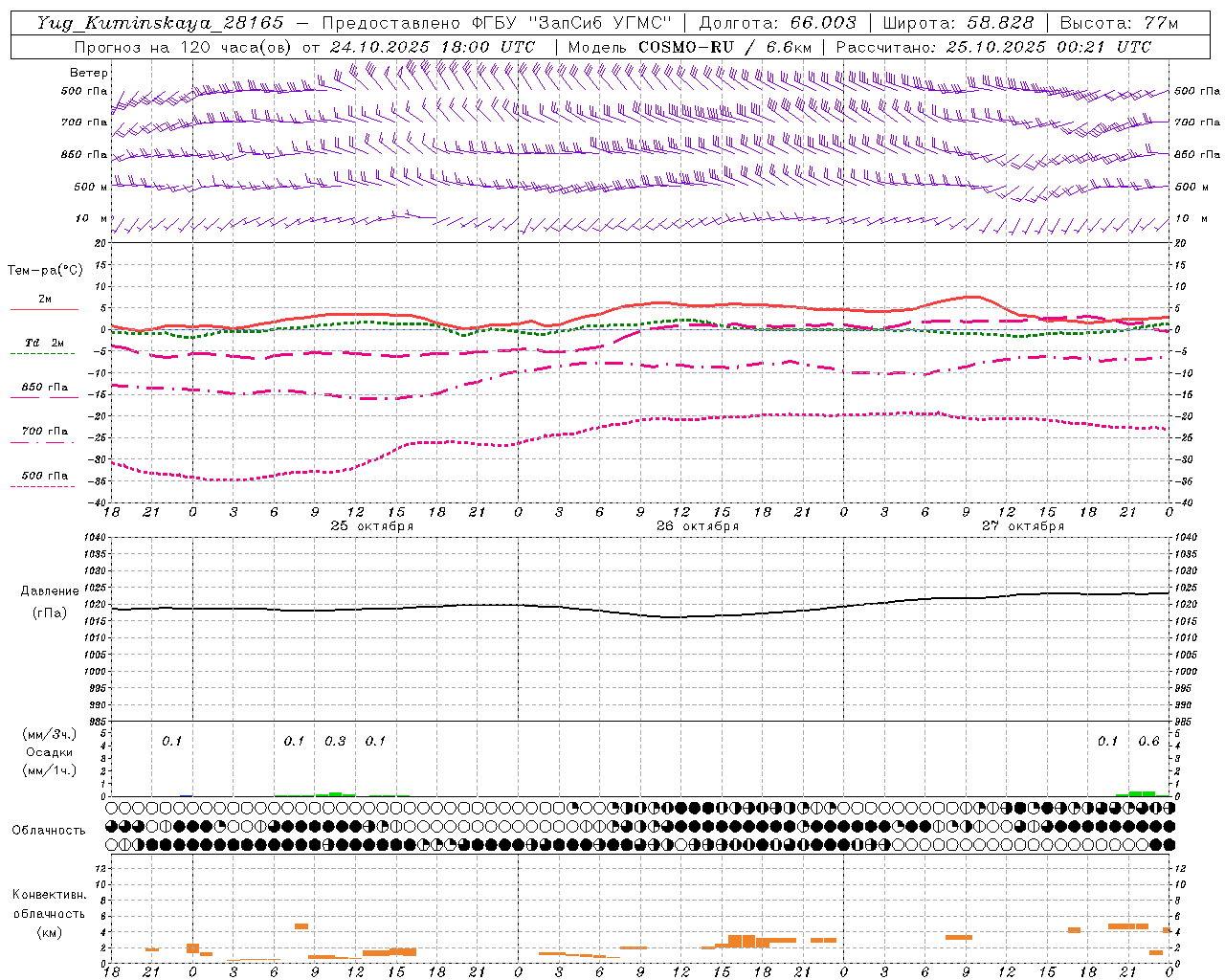Image resolution: width=1225 pixels, height=980 pixels.
Task: Click the green precipitation bar under '0.3'
Action: tap(335, 794)
